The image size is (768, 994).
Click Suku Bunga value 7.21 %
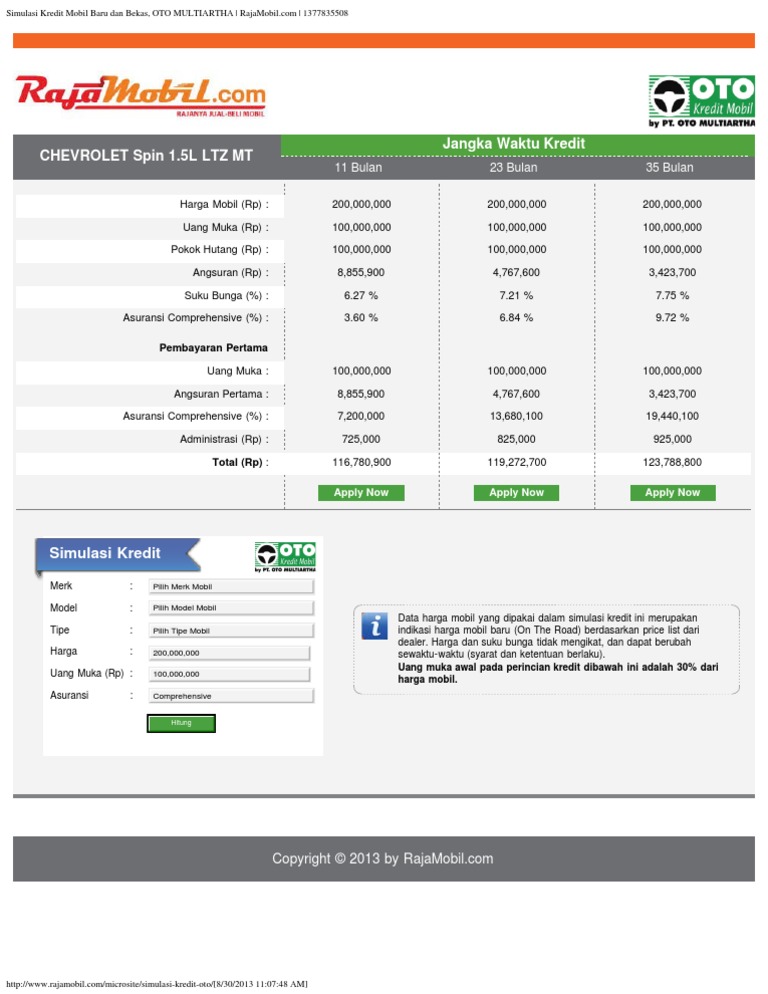516,295
